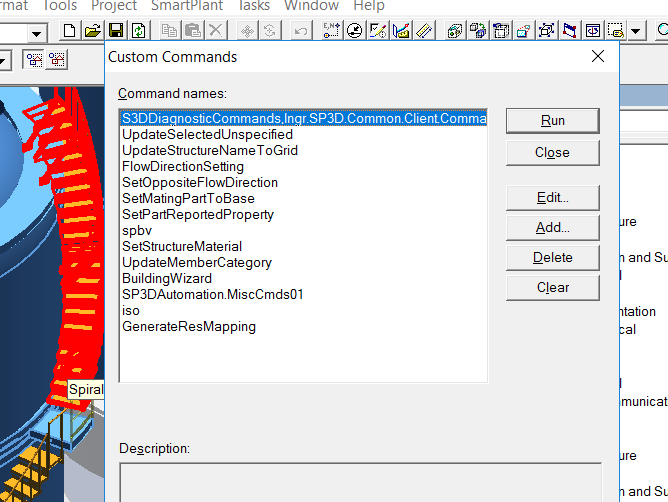Click the second hierarchy icon on second toolbar
The image size is (668, 502).
pos(57,60)
